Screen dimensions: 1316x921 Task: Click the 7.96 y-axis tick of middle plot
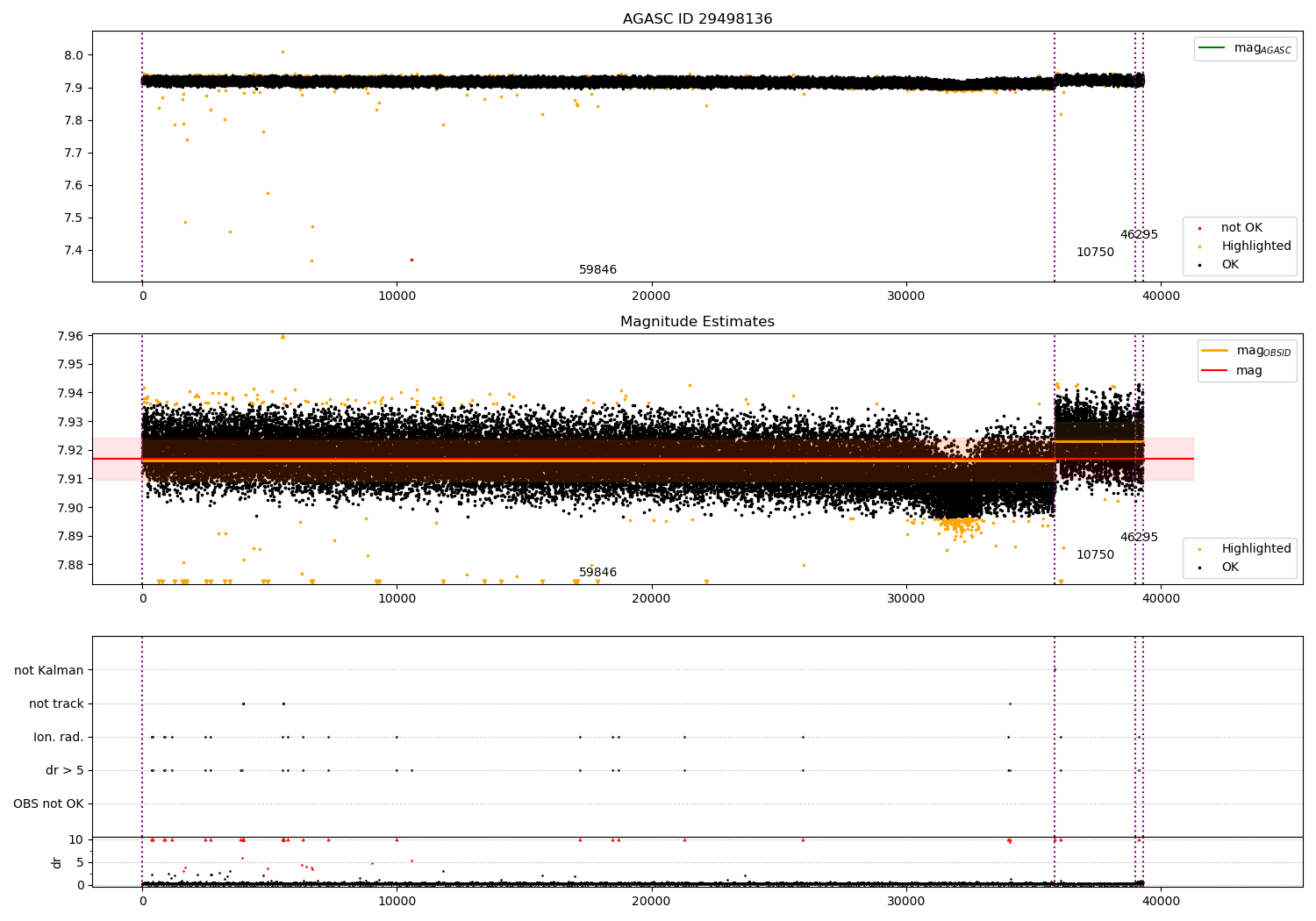coord(71,336)
